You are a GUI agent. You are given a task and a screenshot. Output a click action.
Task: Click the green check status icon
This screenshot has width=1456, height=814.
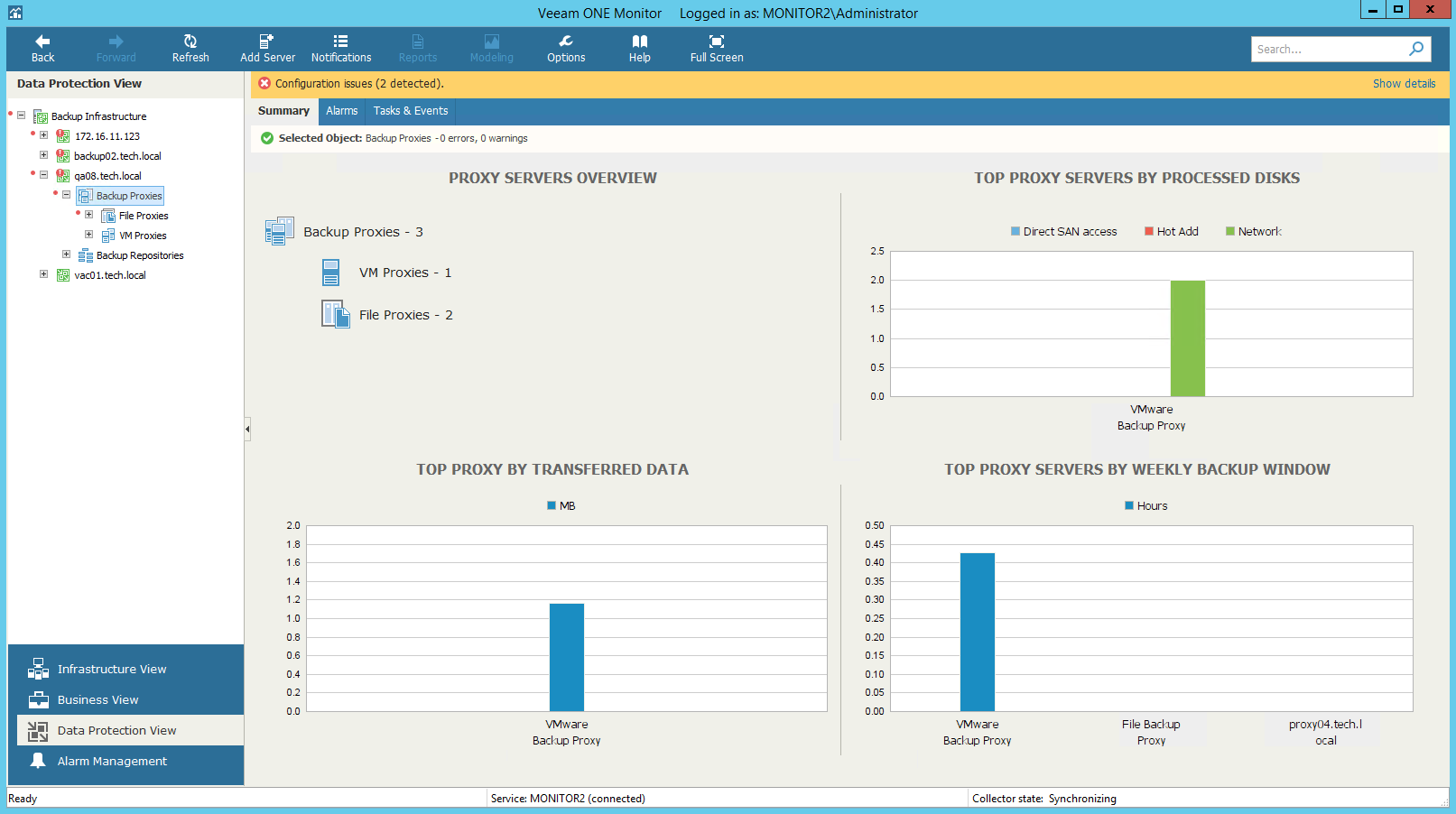point(267,138)
